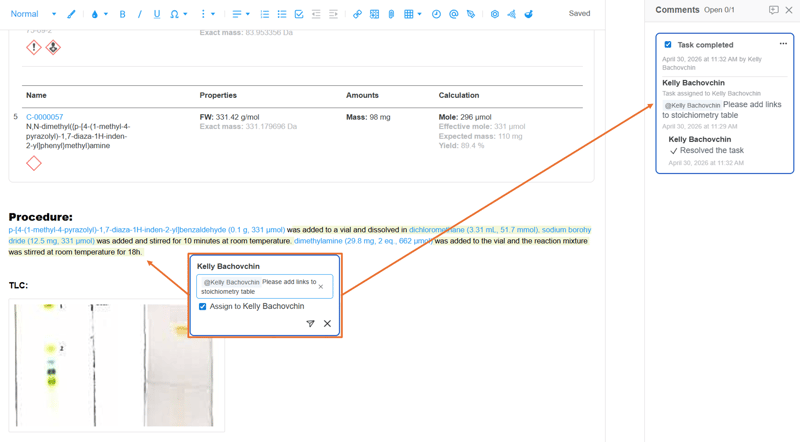The image size is (800, 442).
Task: Insert a hyperlink with the link icon
Action: [357, 14]
